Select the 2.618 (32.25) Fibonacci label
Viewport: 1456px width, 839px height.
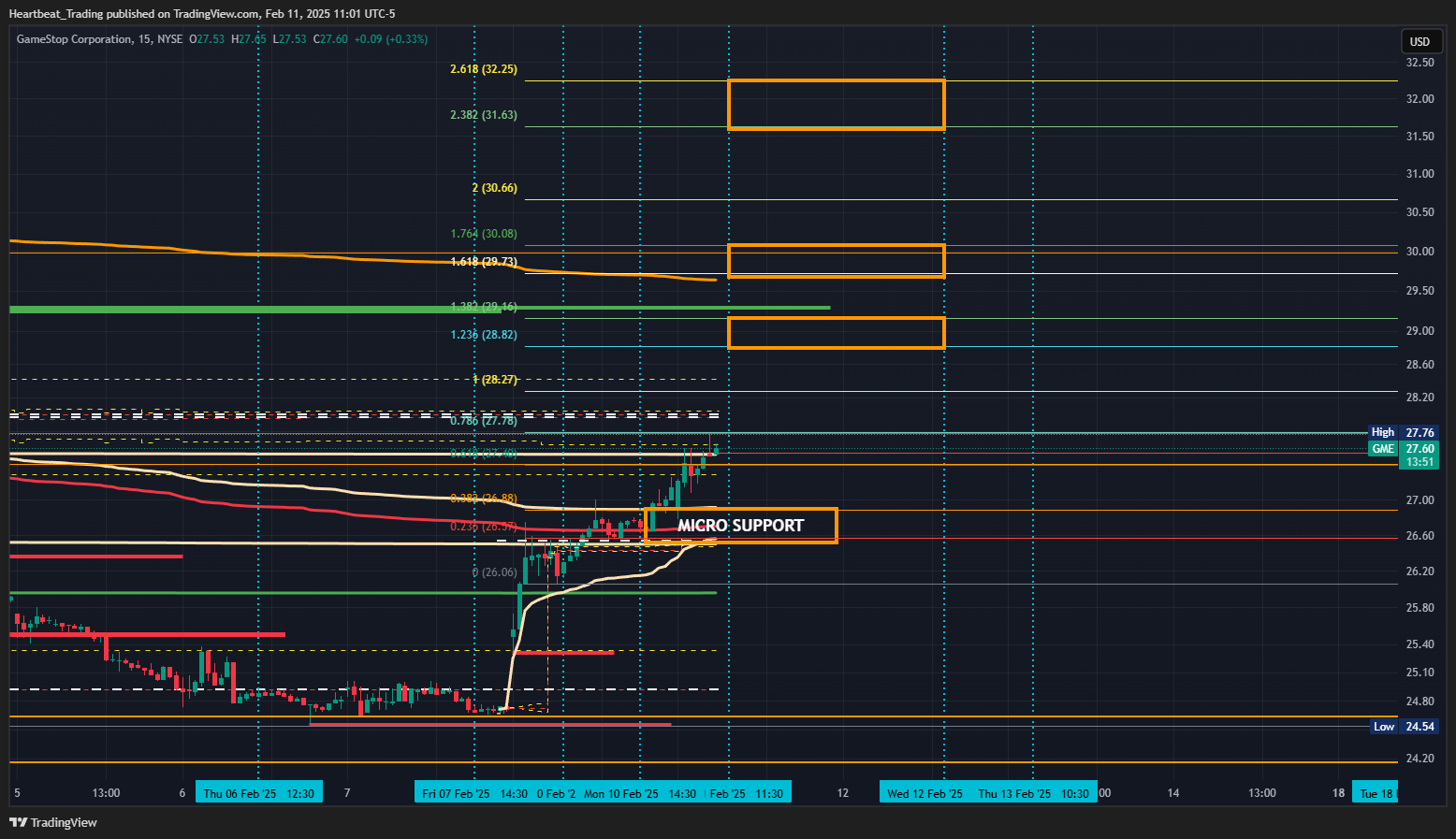coord(484,69)
